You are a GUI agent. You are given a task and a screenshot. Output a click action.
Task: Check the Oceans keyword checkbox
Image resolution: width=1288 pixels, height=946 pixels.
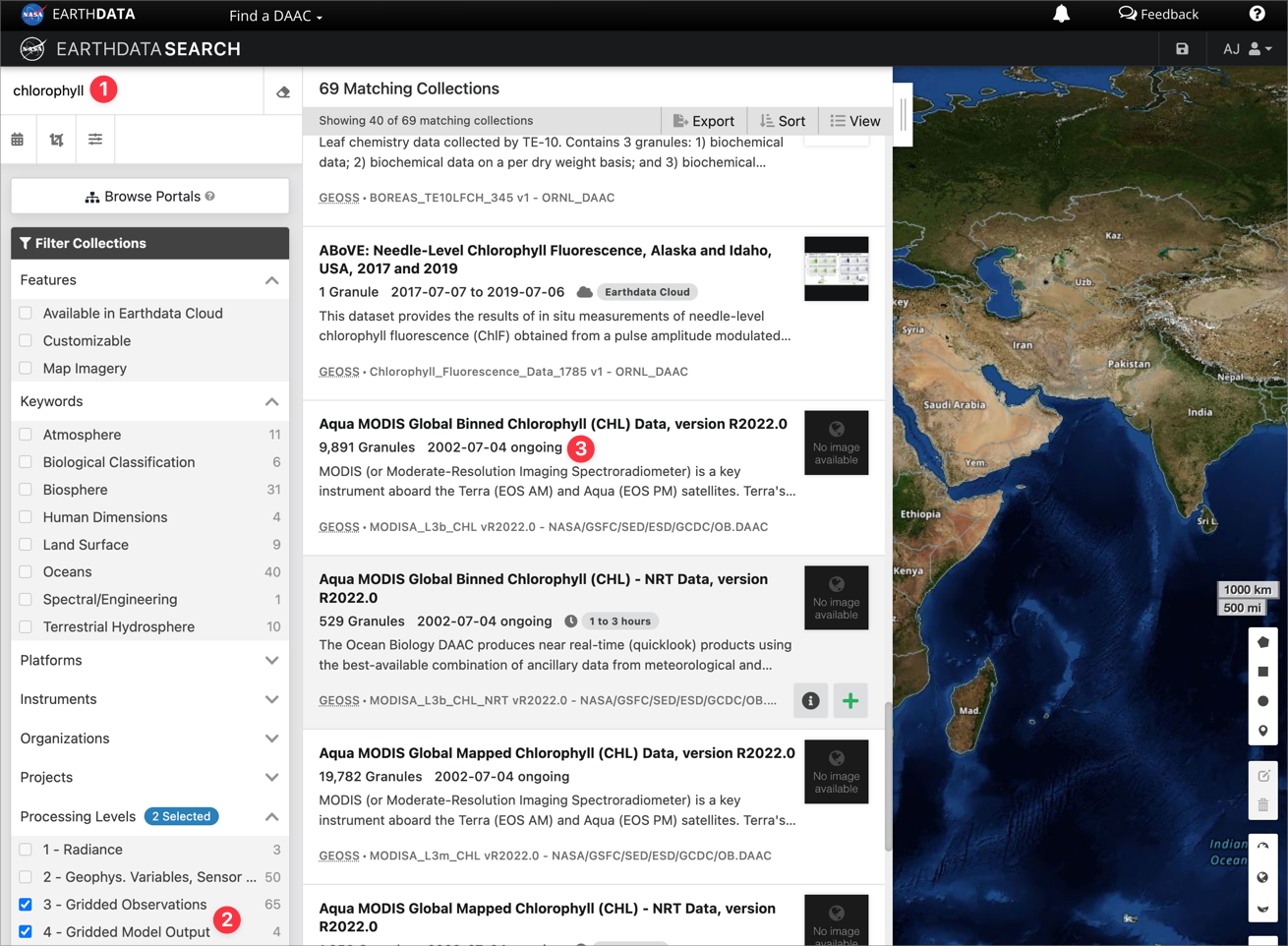(x=27, y=572)
